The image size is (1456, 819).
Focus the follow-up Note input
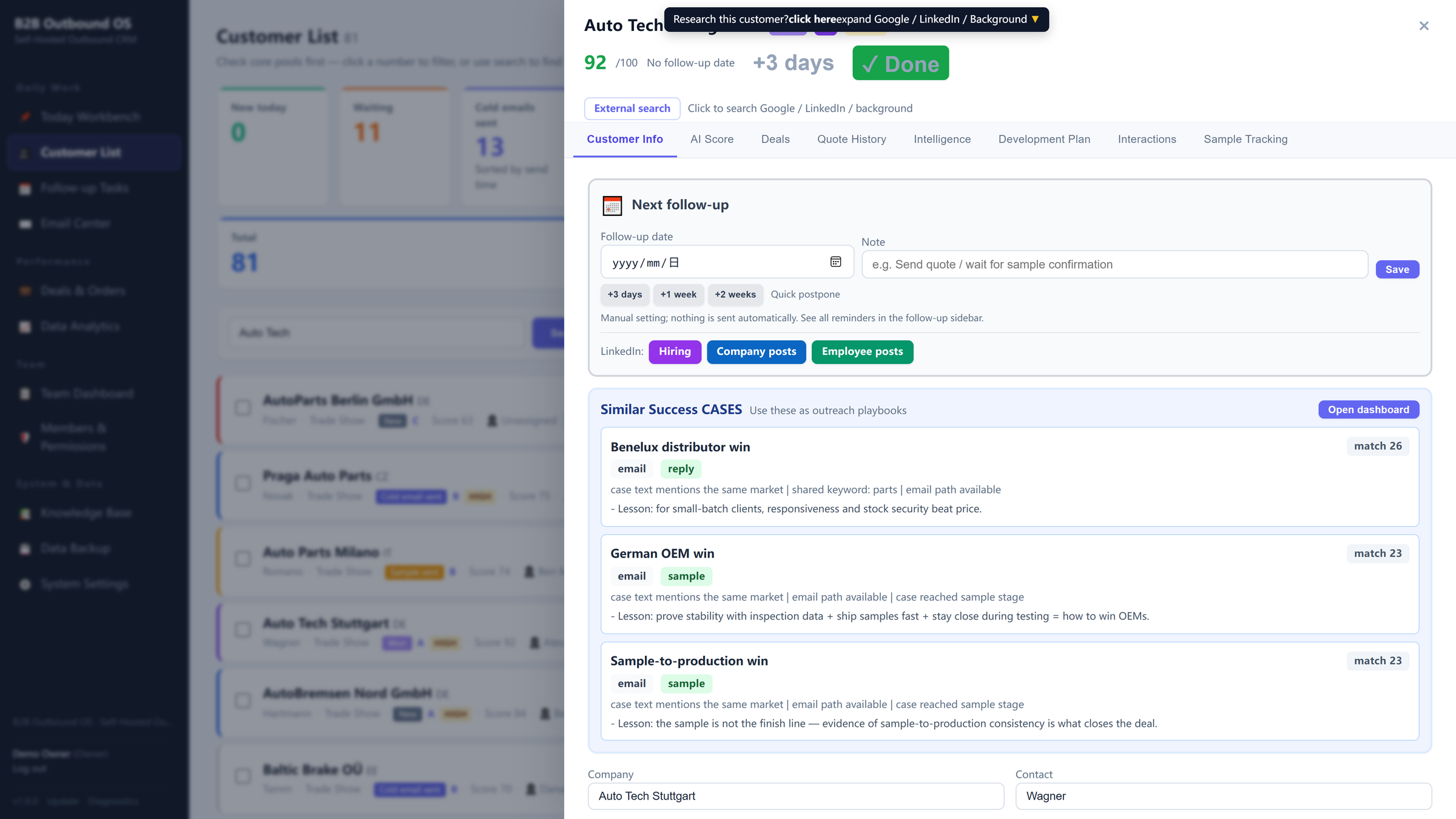click(x=1114, y=265)
